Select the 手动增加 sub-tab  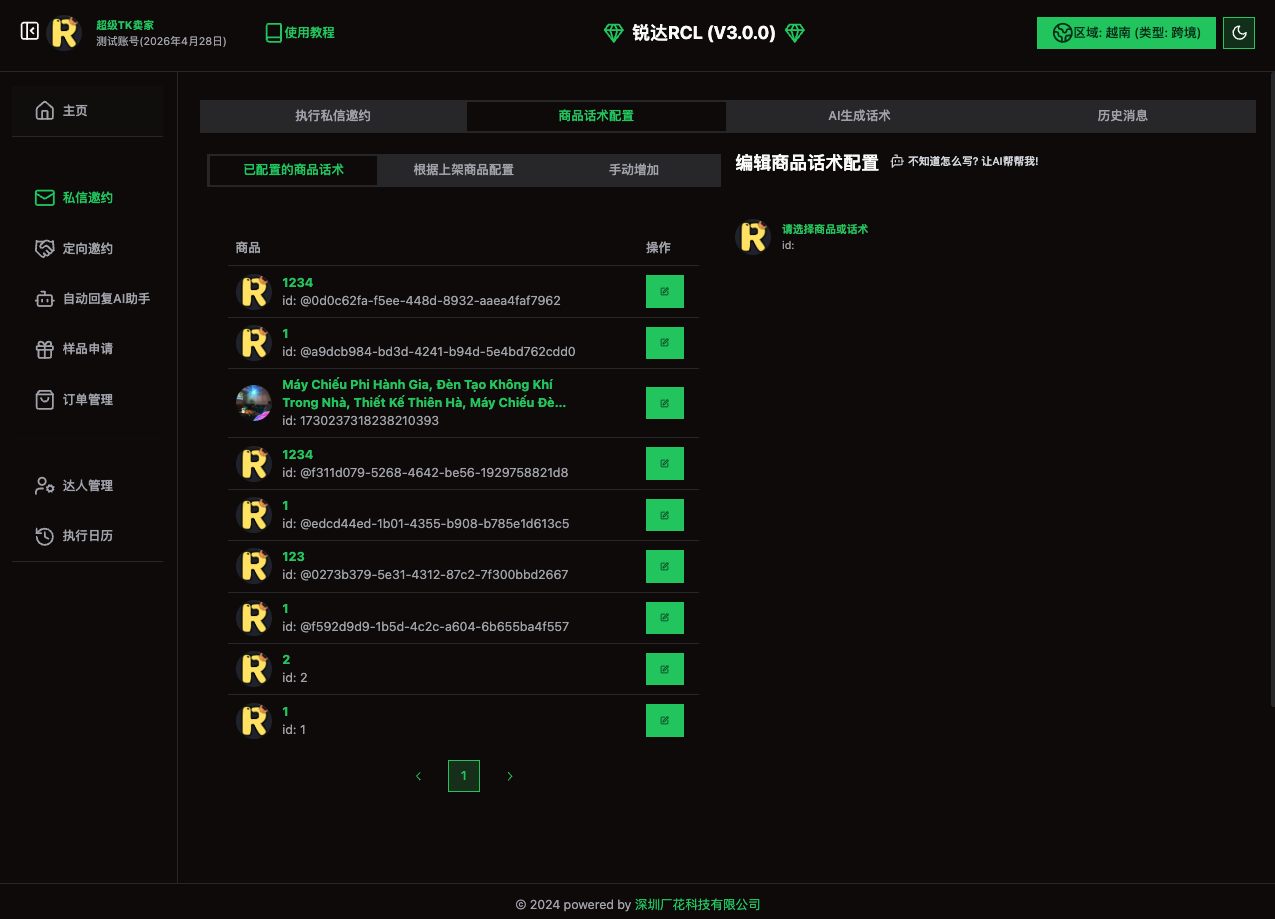click(x=634, y=170)
